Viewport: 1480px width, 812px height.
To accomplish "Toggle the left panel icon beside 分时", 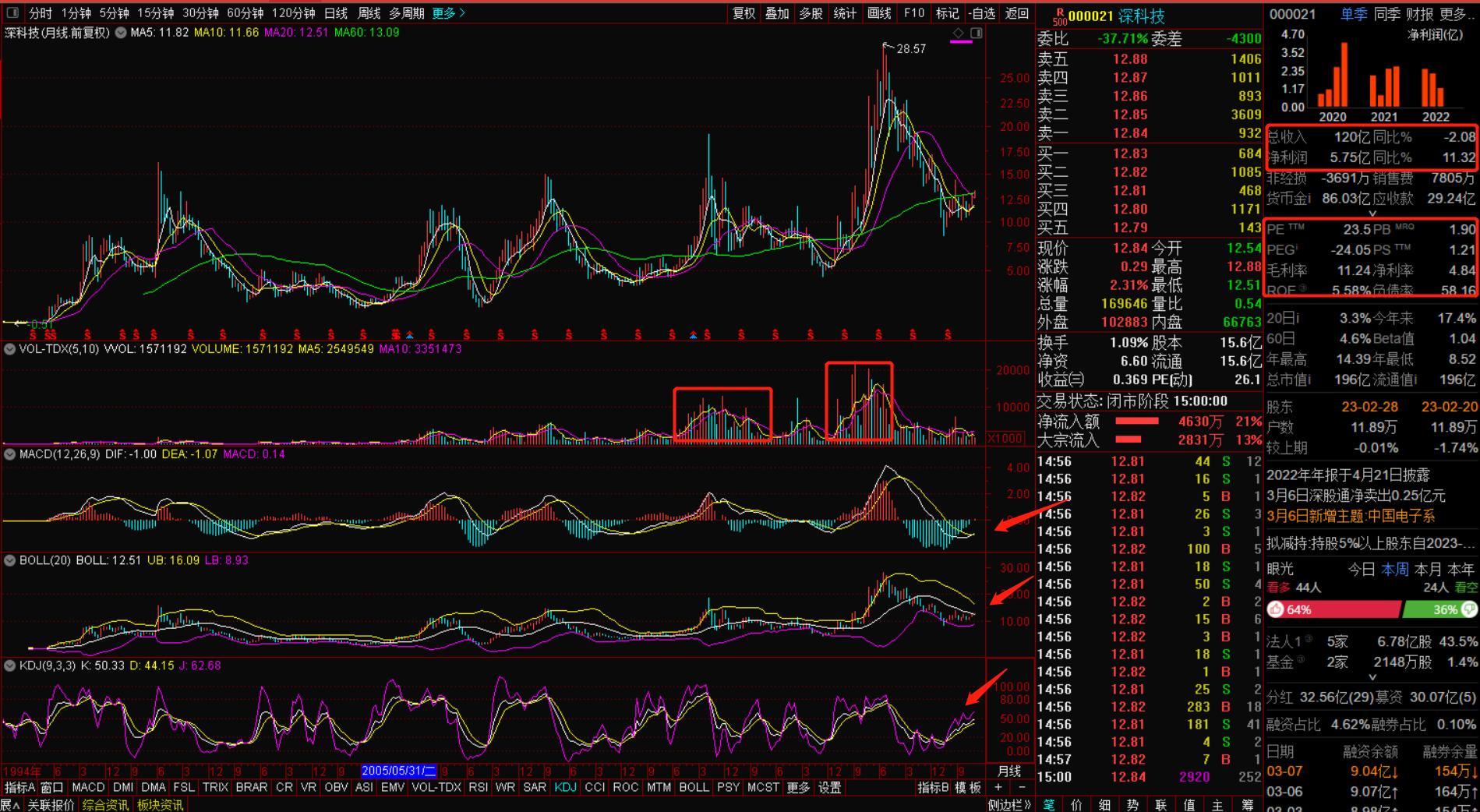I will click(x=12, y=13).
